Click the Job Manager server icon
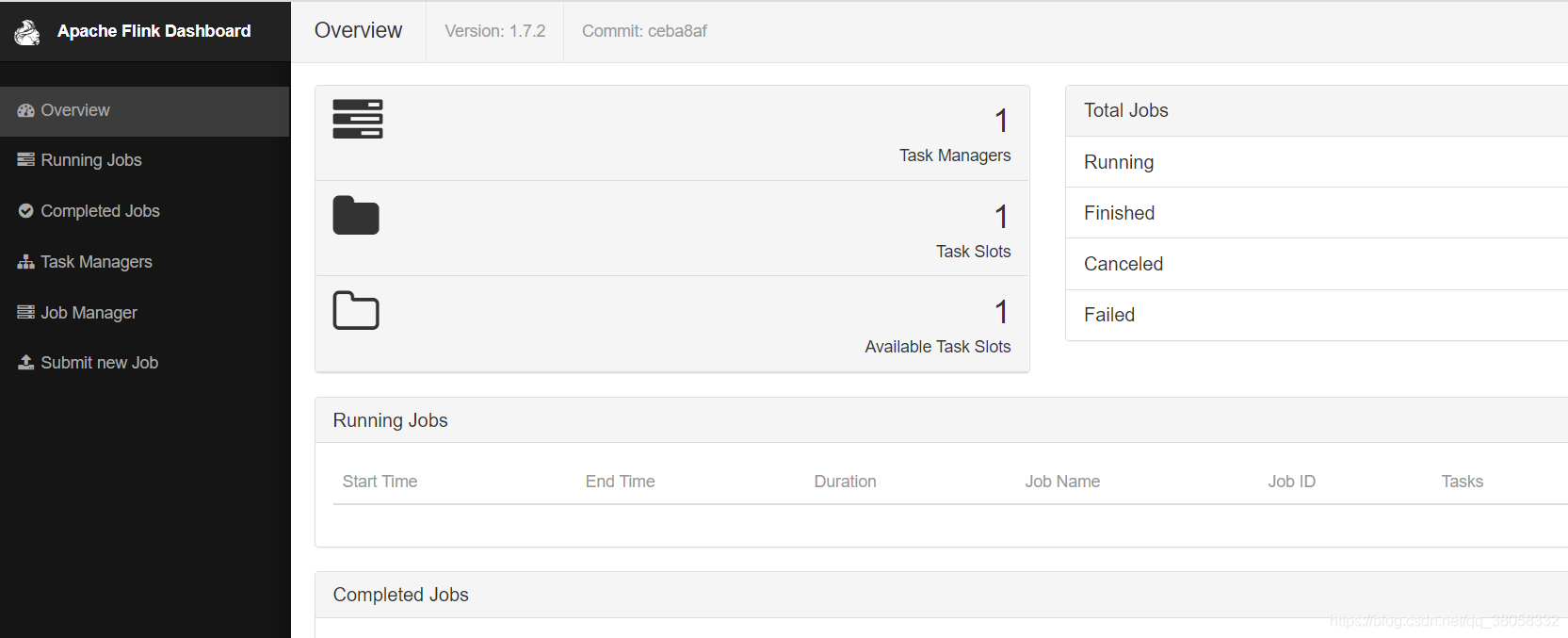The height and width of the screenshot is (638, 1568). [x=25, y=312]
